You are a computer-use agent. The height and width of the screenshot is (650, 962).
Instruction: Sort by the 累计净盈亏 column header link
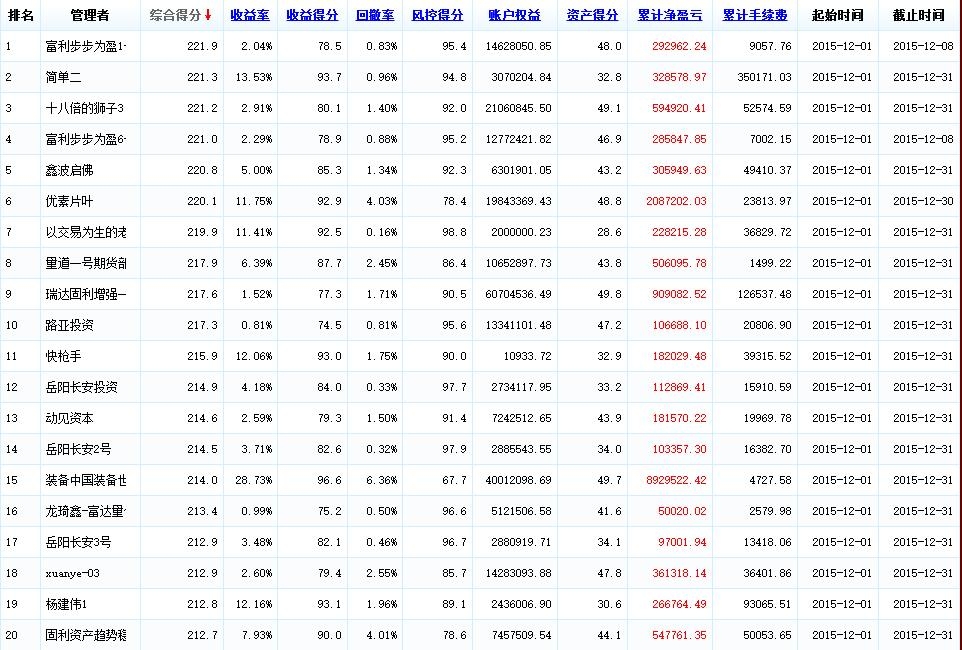click(x=670, y=15)
